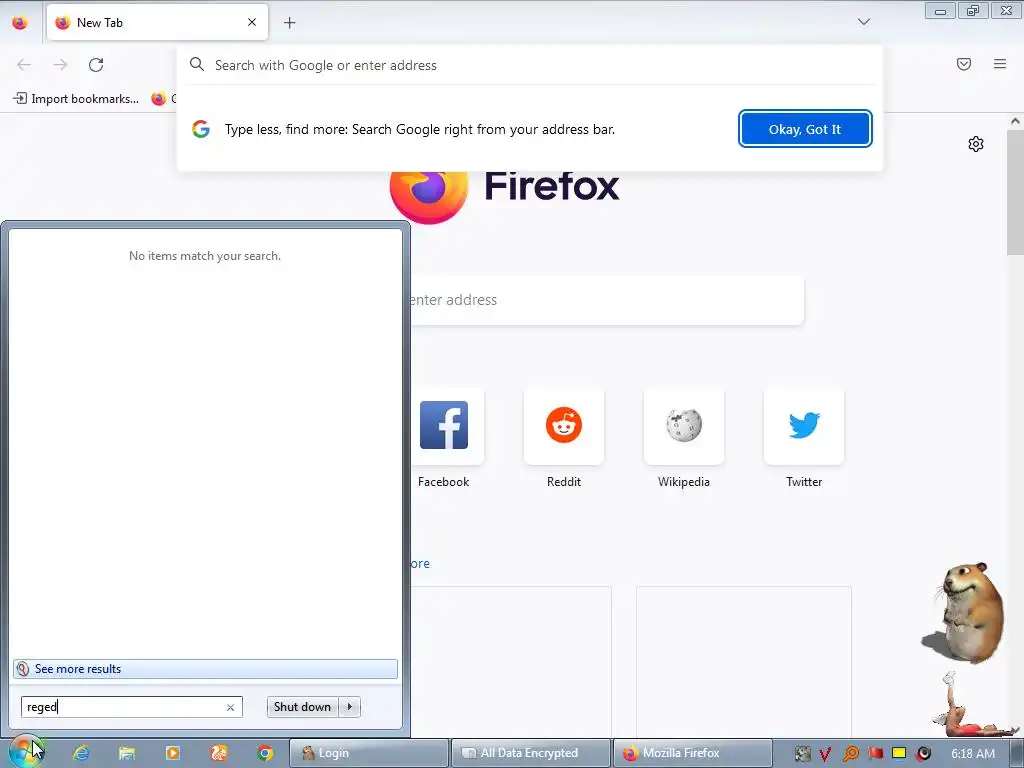1024x768 pixels.
Task: Click the Firefox icon left of tabs
Action: [x=20, y=22]
